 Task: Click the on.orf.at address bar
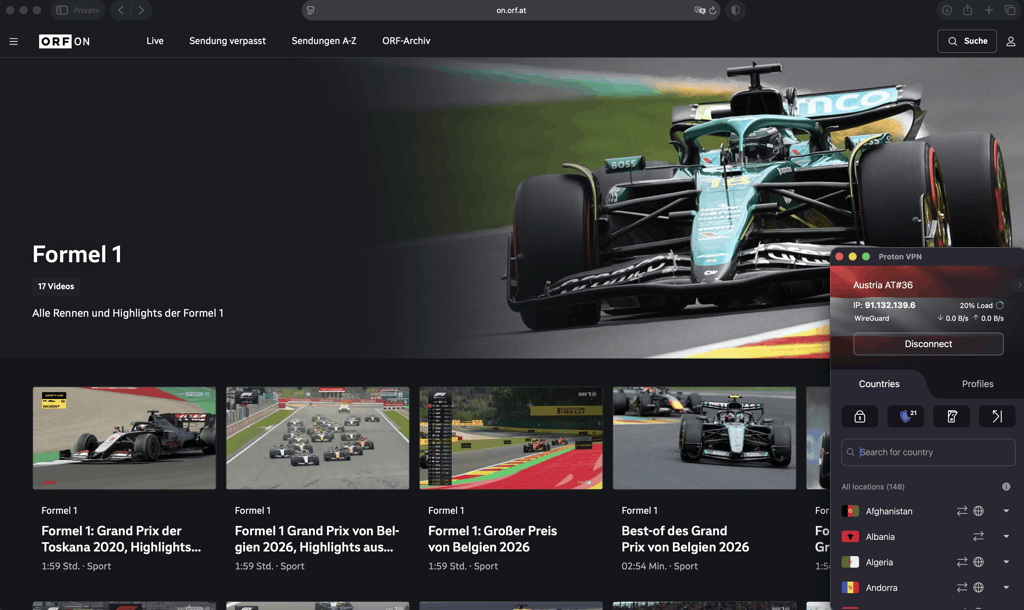click(x=511, y=10)
